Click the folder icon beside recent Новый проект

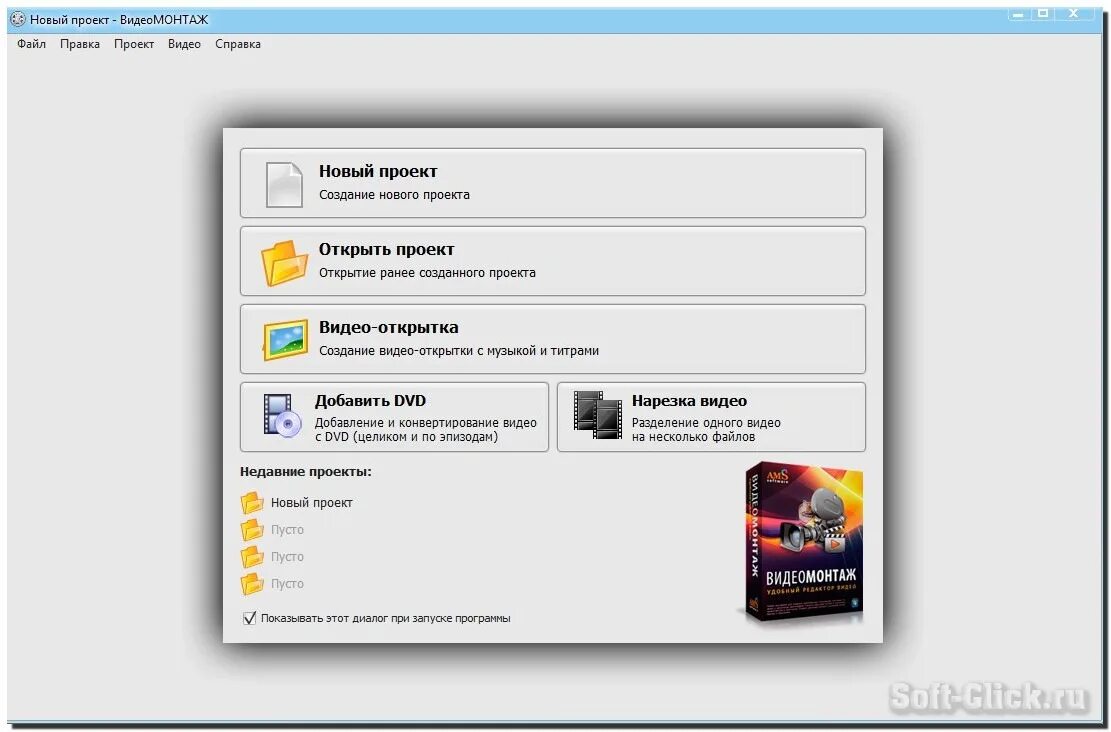pos(252,503)
